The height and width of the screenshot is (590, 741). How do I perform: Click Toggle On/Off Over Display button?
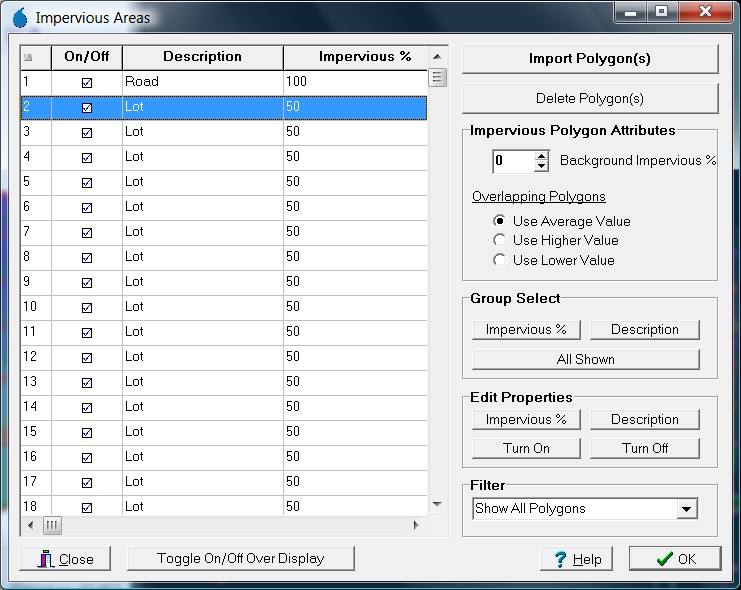pyautogui.click(x=240, y=558)
